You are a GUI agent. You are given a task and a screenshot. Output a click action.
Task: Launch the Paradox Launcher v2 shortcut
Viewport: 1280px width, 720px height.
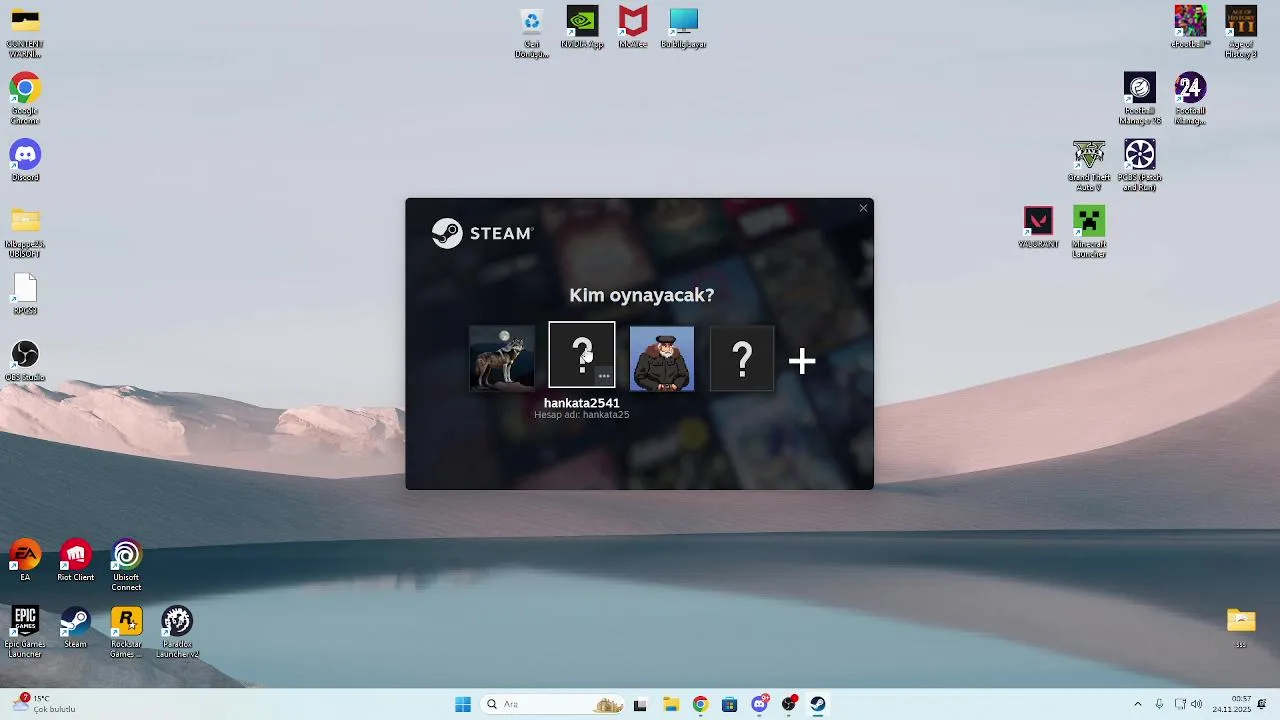pos(177,633)
